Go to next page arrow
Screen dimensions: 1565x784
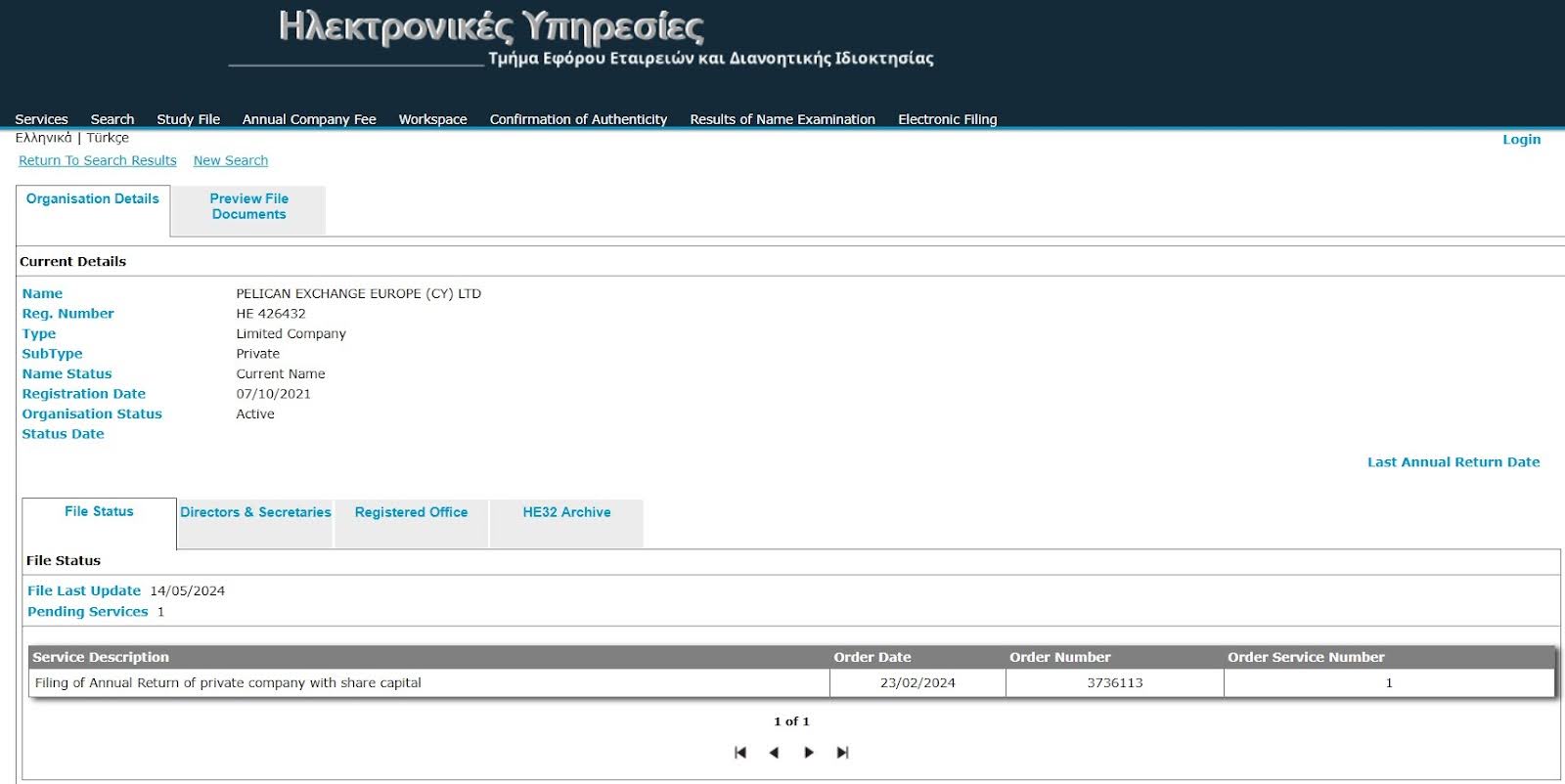click(809, 753)
